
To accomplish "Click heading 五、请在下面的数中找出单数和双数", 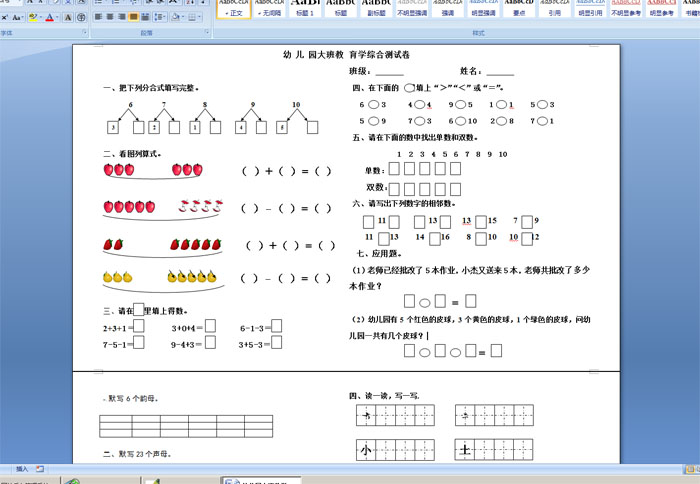I will tap(415, 138).
